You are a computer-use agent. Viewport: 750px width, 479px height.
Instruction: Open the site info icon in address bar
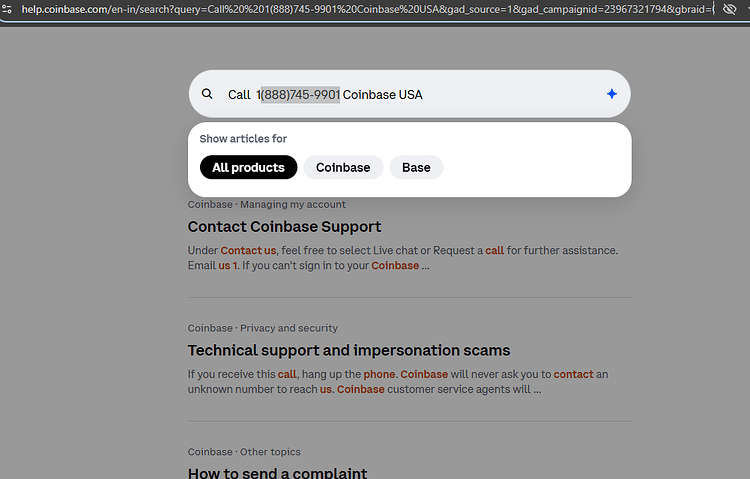[7, 9]
